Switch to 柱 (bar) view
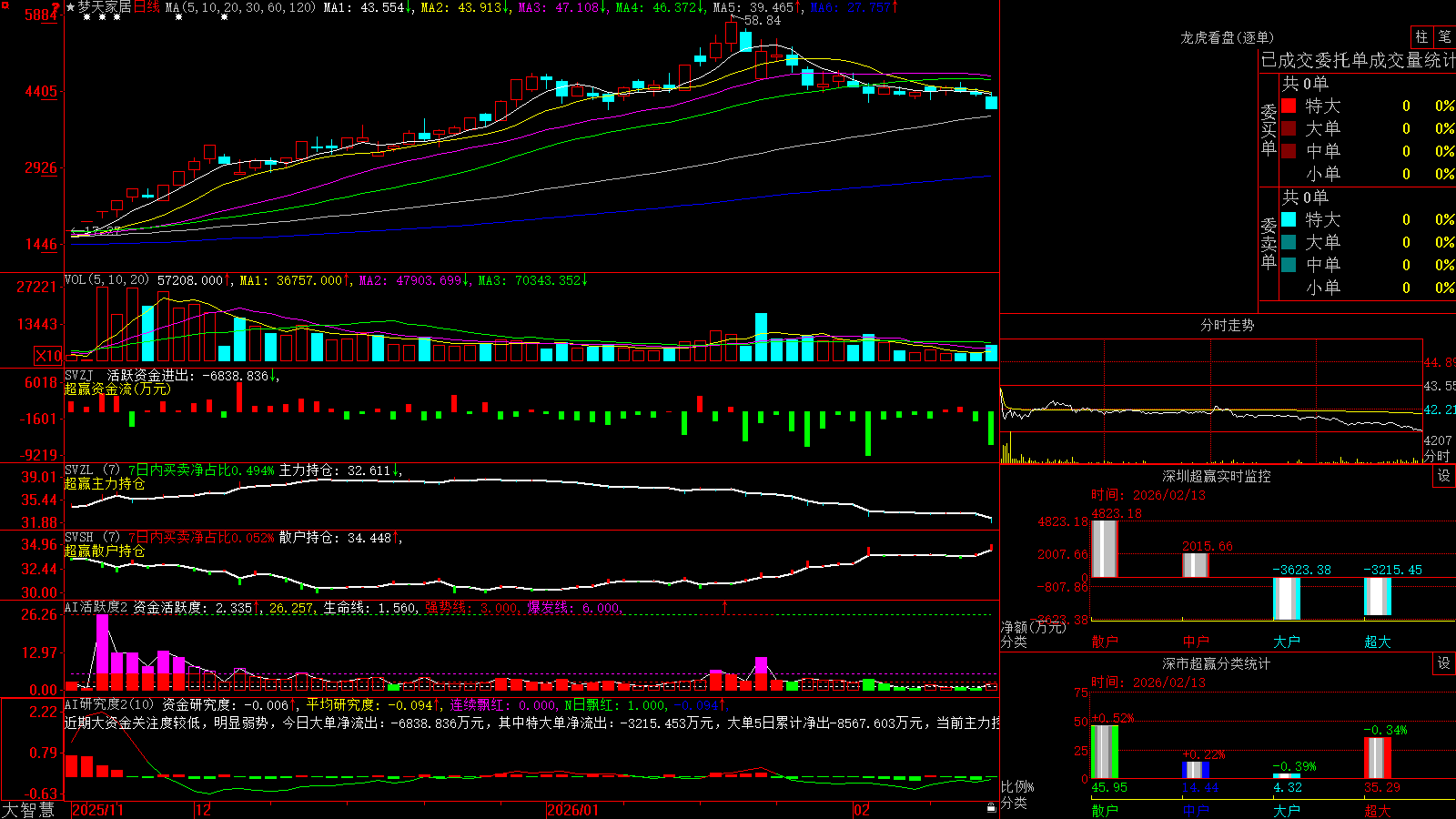This screenshot has height=819, width=1456. [x=1421, y=36]
